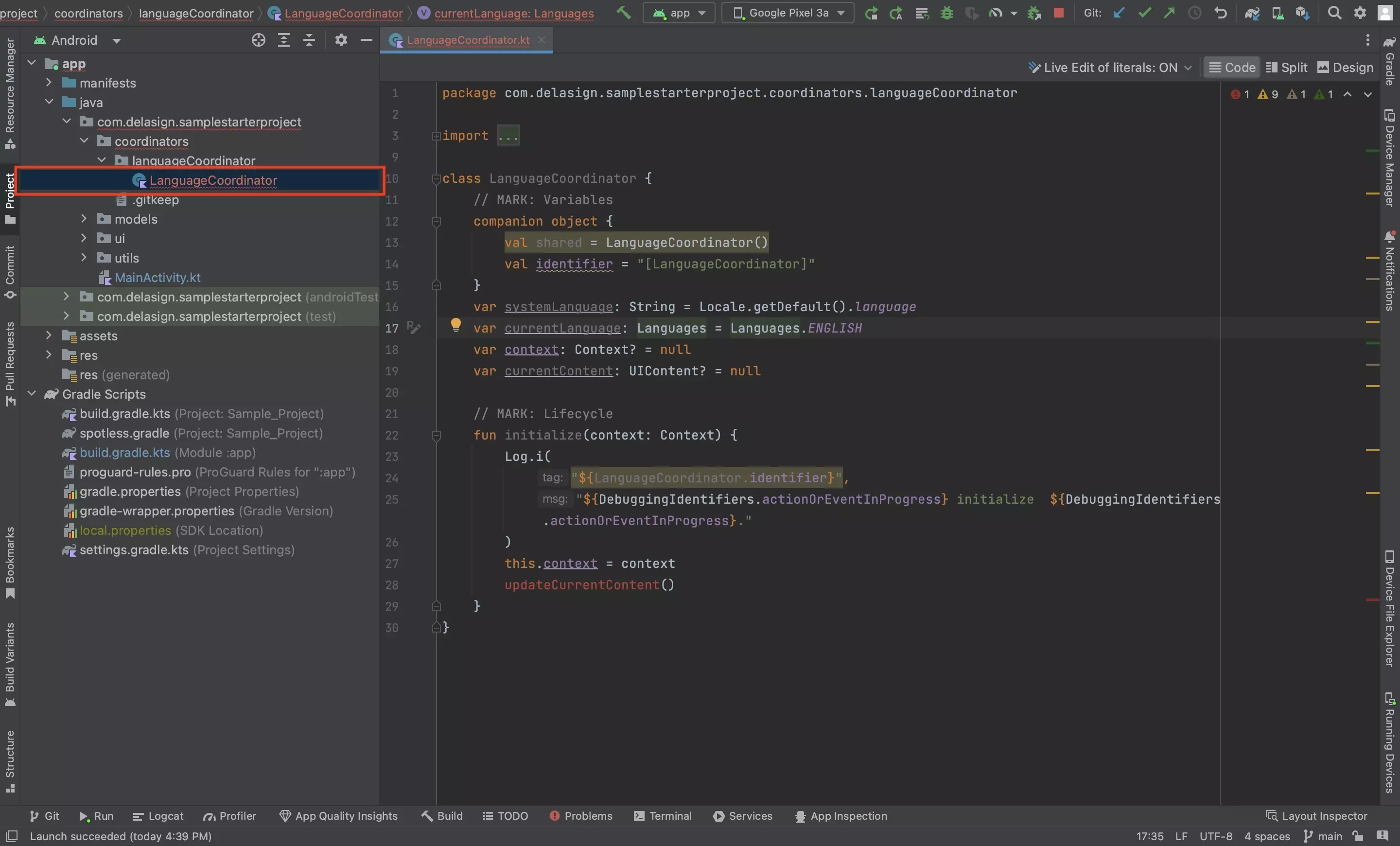
Task: Toggle Live Edit of literals dropdown
Action: (1110, 68)
